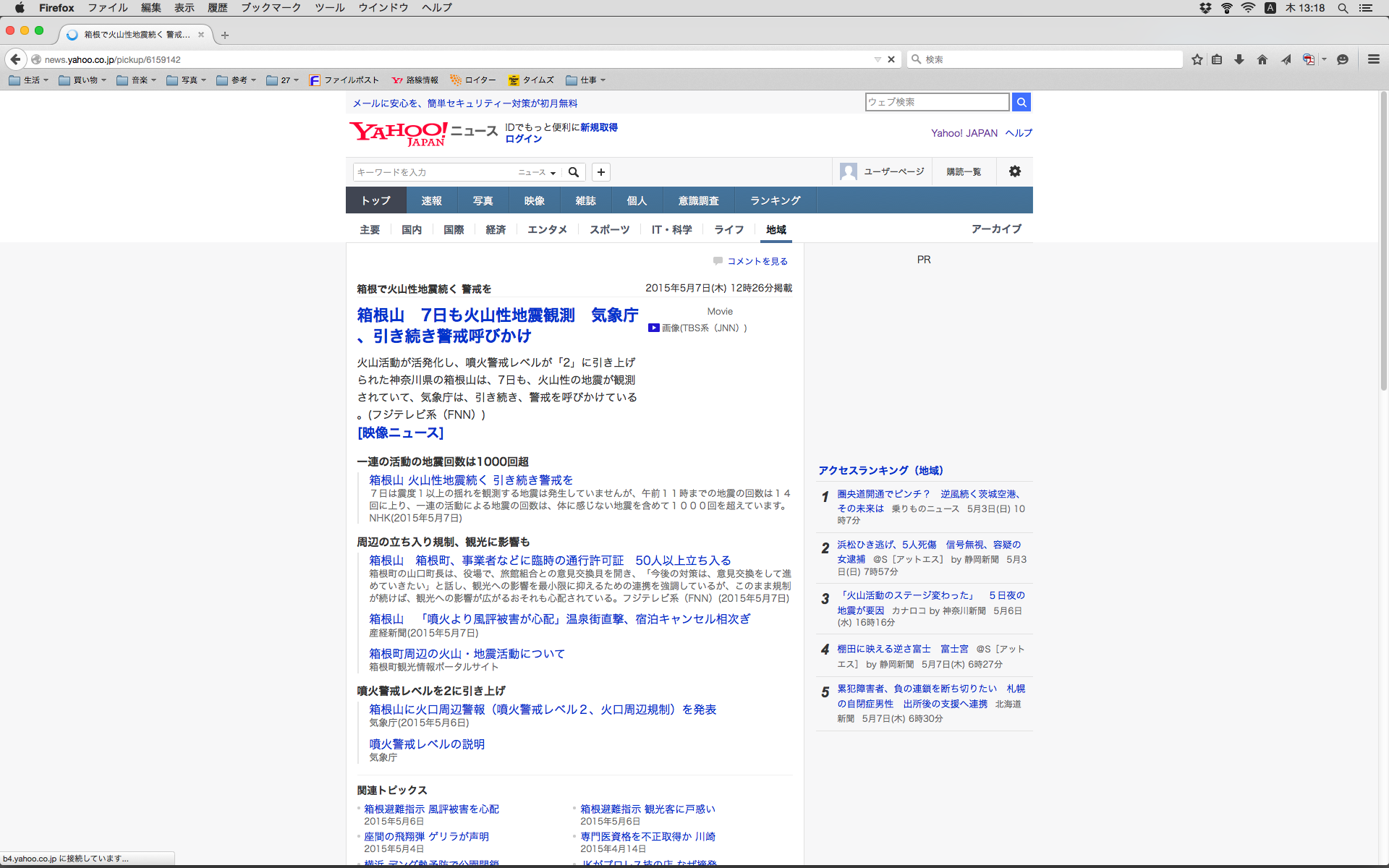Click the blue web search magnifier button
This screenshot has width=1389, height=868.
1021,102
